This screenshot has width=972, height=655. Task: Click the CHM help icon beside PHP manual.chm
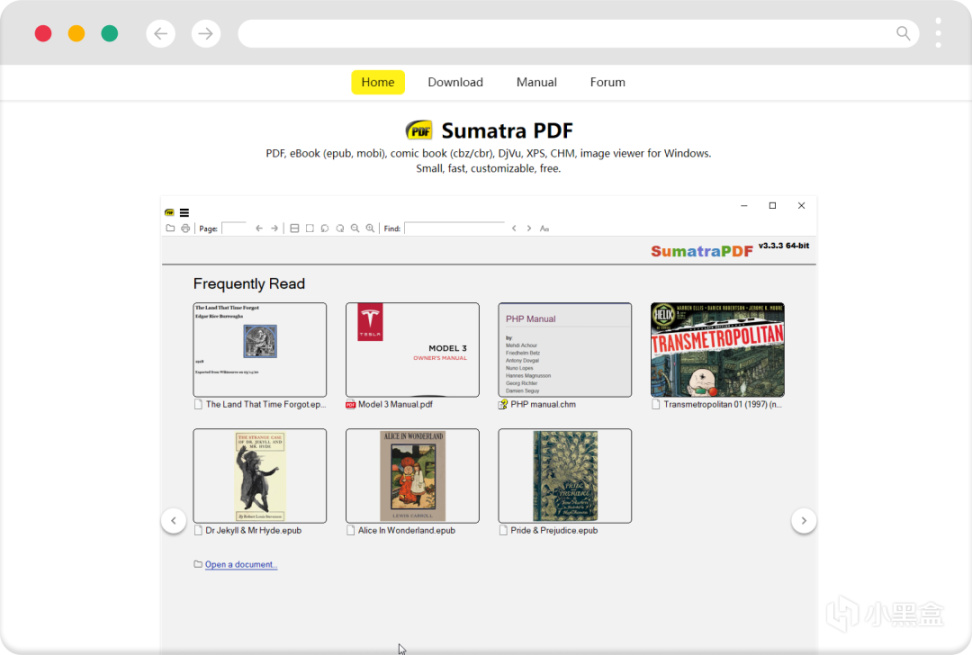click(x=503, y=405)
